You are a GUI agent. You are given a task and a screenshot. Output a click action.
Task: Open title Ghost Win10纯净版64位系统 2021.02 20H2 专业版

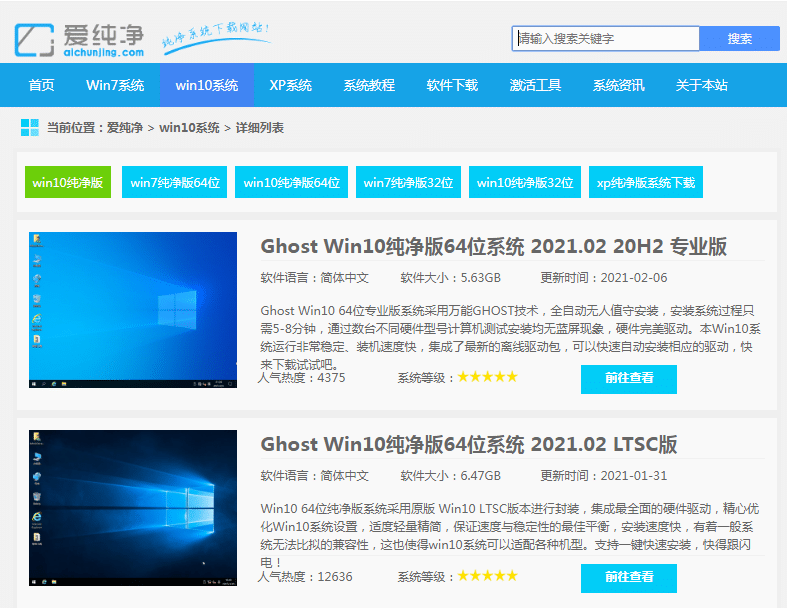[493, 247]
